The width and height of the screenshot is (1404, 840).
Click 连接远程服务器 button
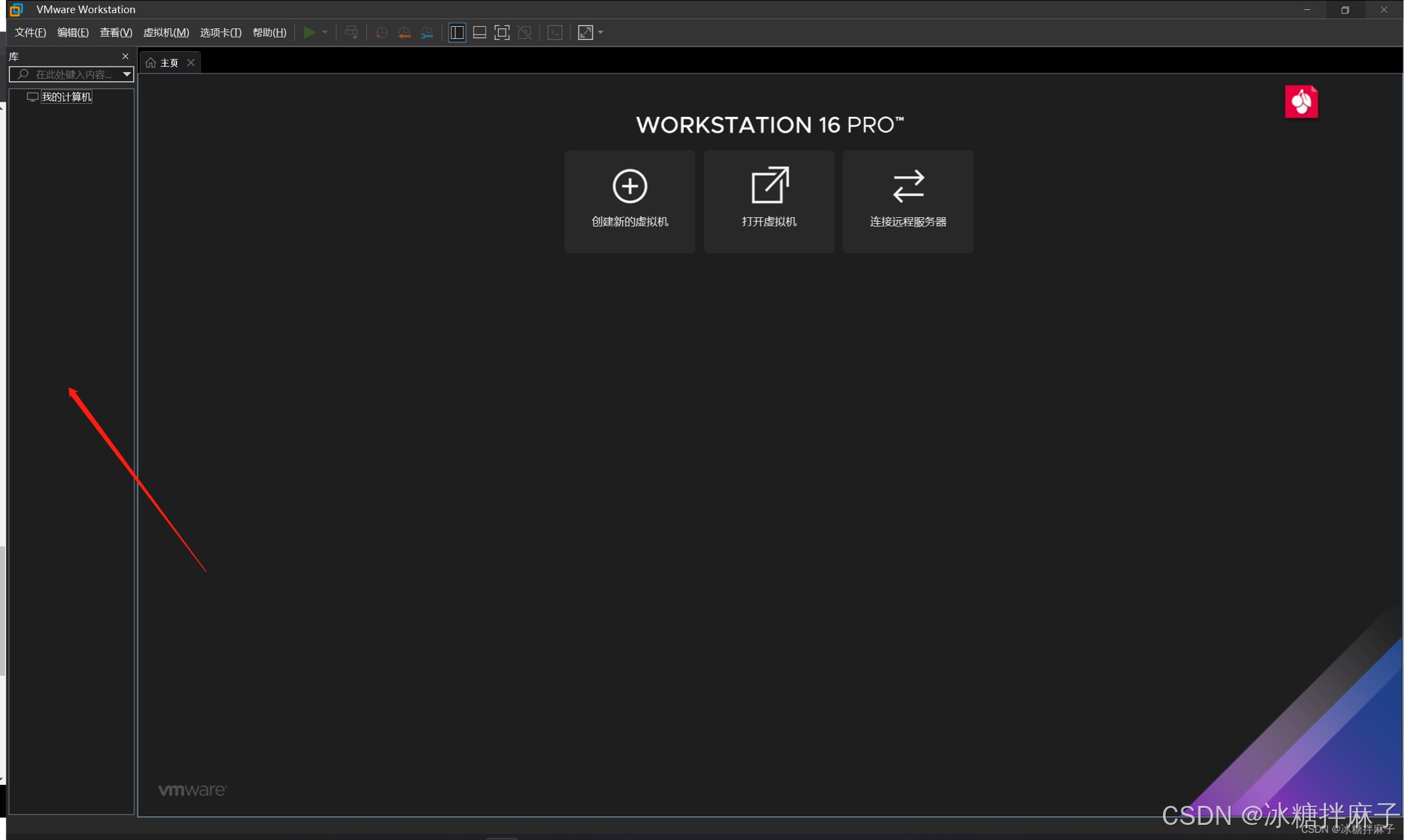click(908, 201)
